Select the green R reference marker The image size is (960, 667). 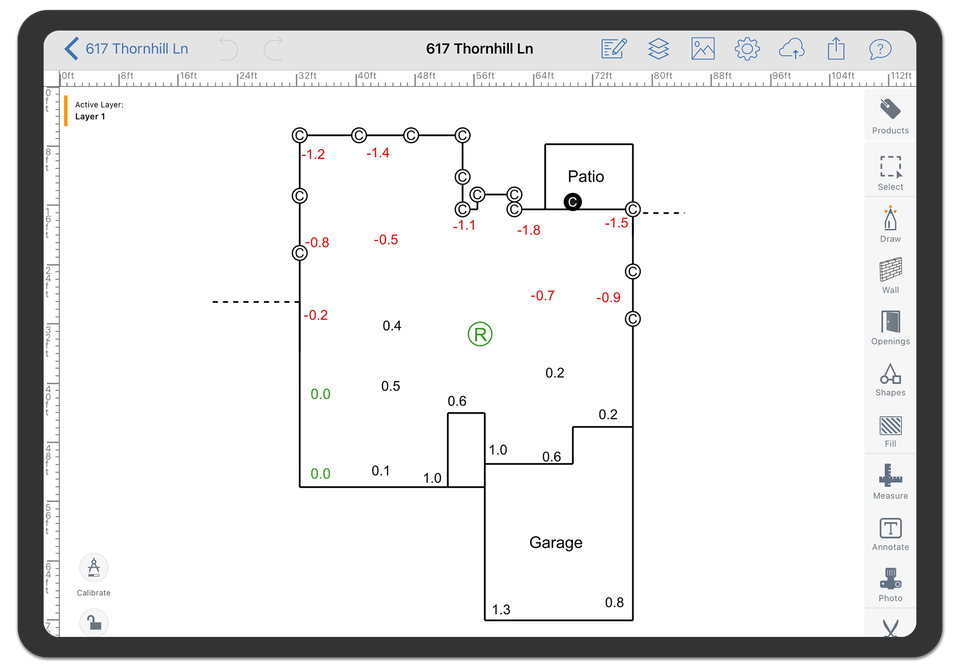(480, 334)
